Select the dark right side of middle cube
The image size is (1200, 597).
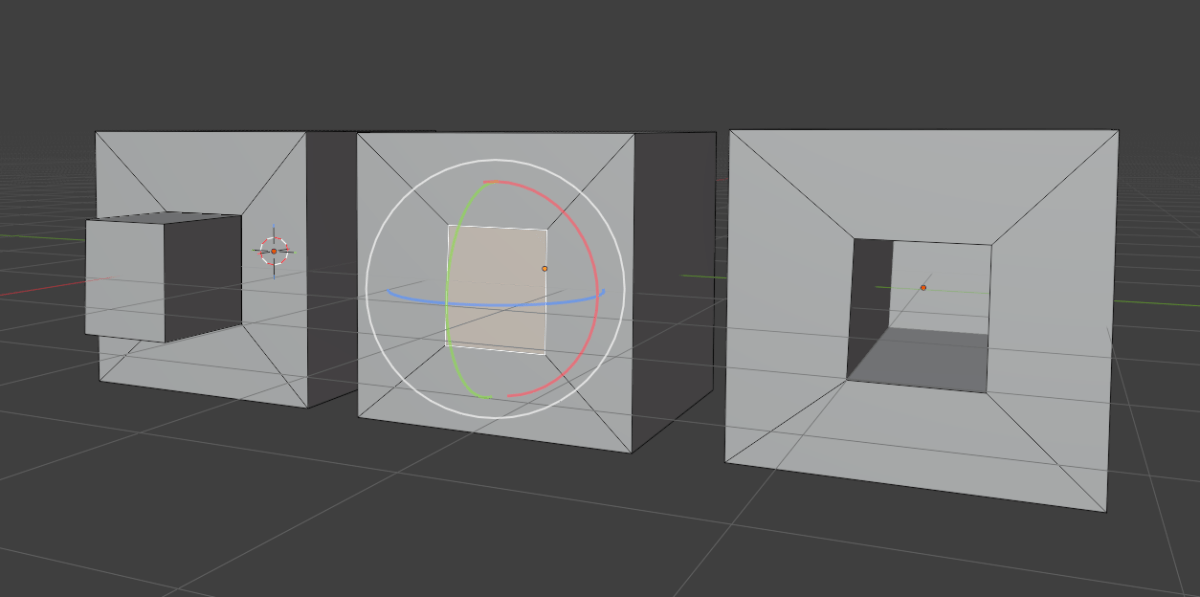pyautogui.click(x=674, y=290)
